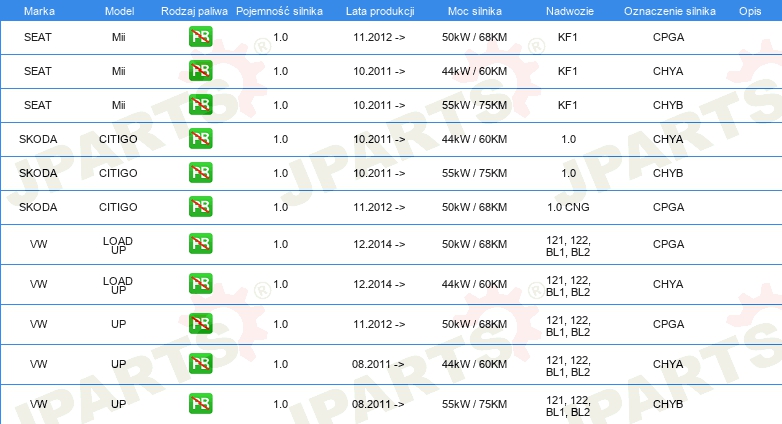Click LOAD UP model in the CHYA row
This screenshot has width=782, height=424.
tap(118, 285)
